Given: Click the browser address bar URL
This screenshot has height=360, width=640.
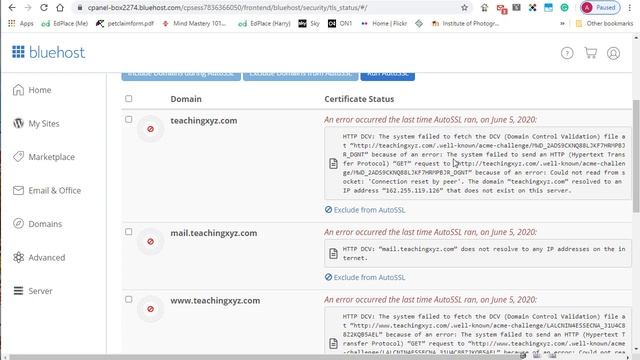Looking at the screenshot, I should pos(227,8).
